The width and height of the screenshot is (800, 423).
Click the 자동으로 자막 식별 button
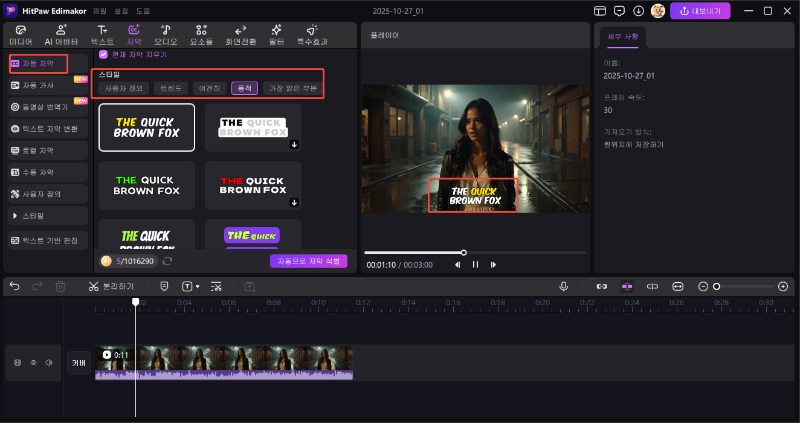point(308,261)
